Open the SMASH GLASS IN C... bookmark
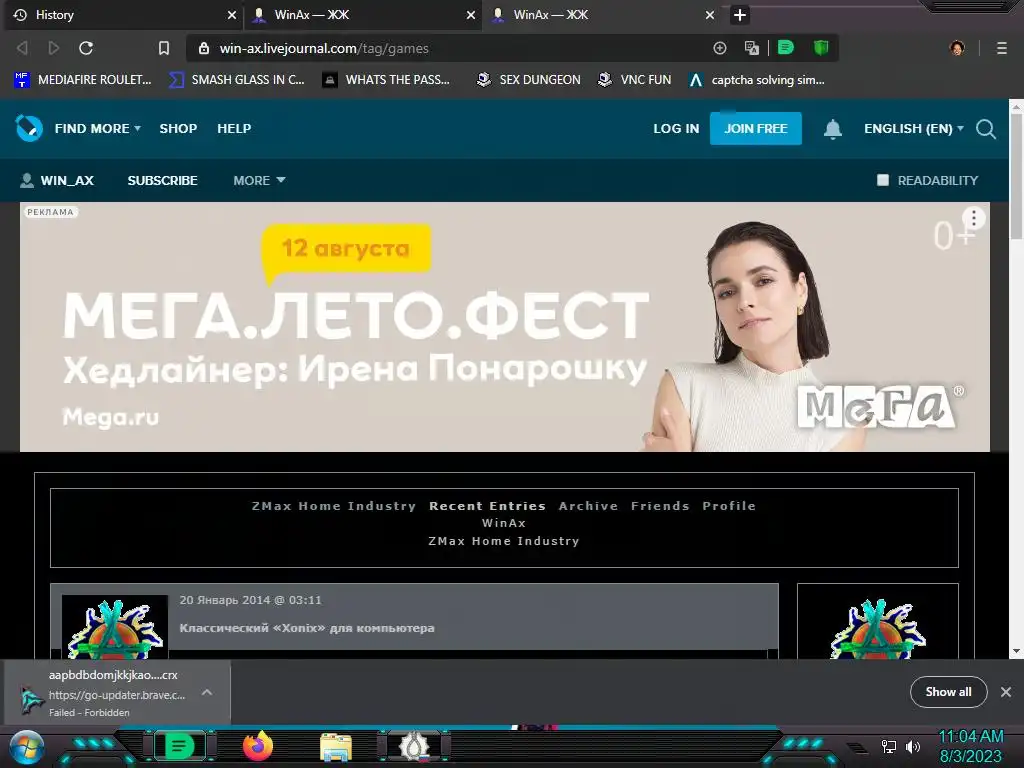Screen dimensions: 1024x768 click(237, 80)
